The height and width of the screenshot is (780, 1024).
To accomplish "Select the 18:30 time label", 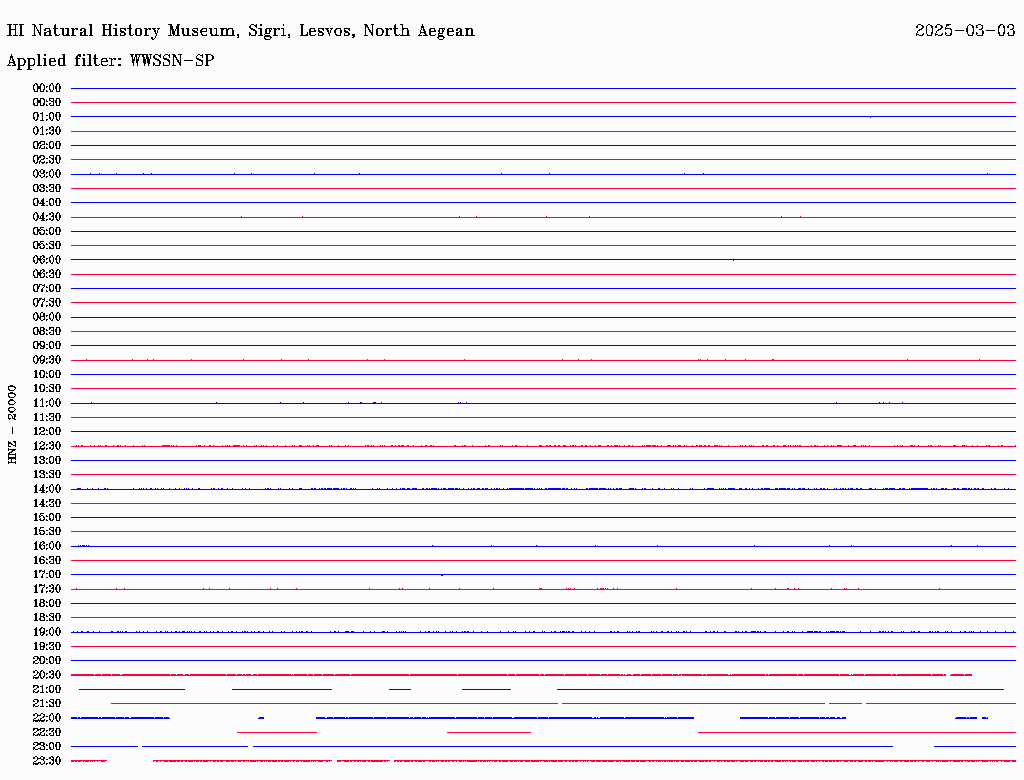I will (x=47, y=618).
